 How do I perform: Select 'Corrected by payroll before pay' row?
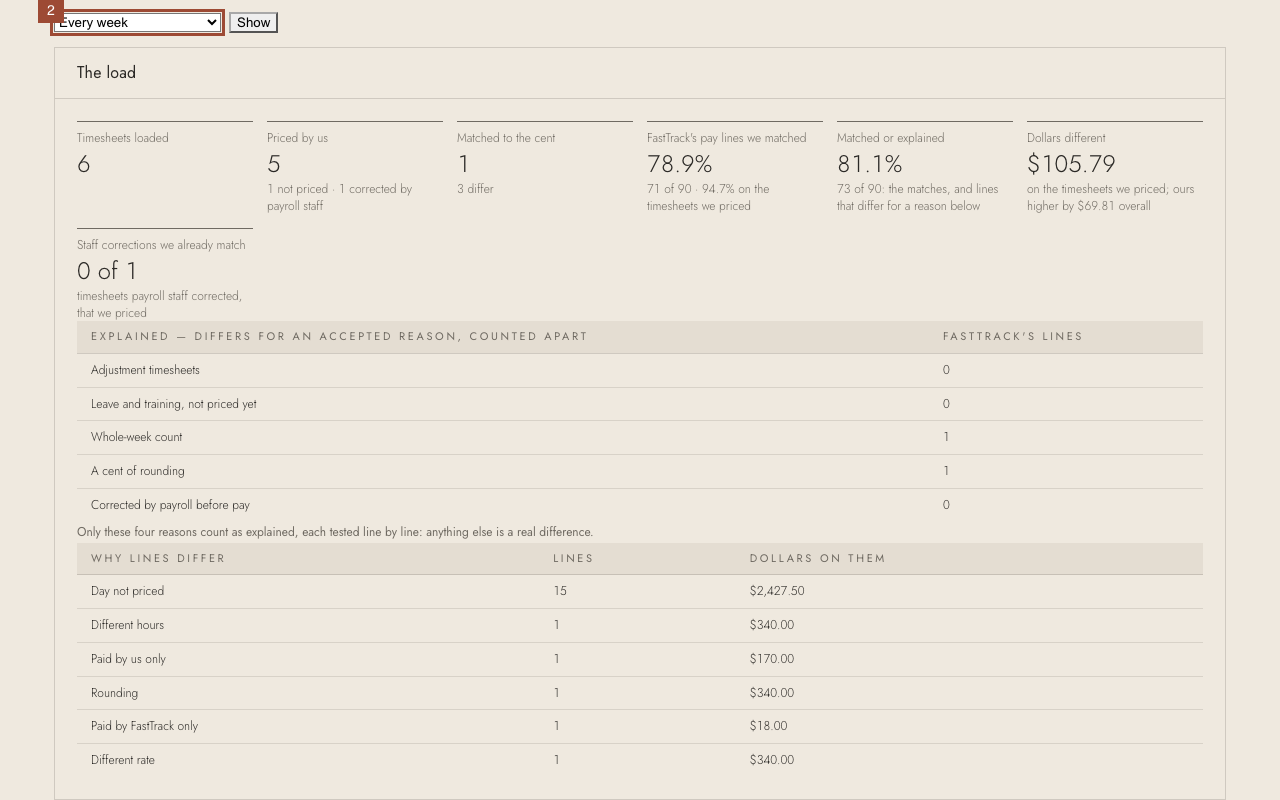coord(640,505)
